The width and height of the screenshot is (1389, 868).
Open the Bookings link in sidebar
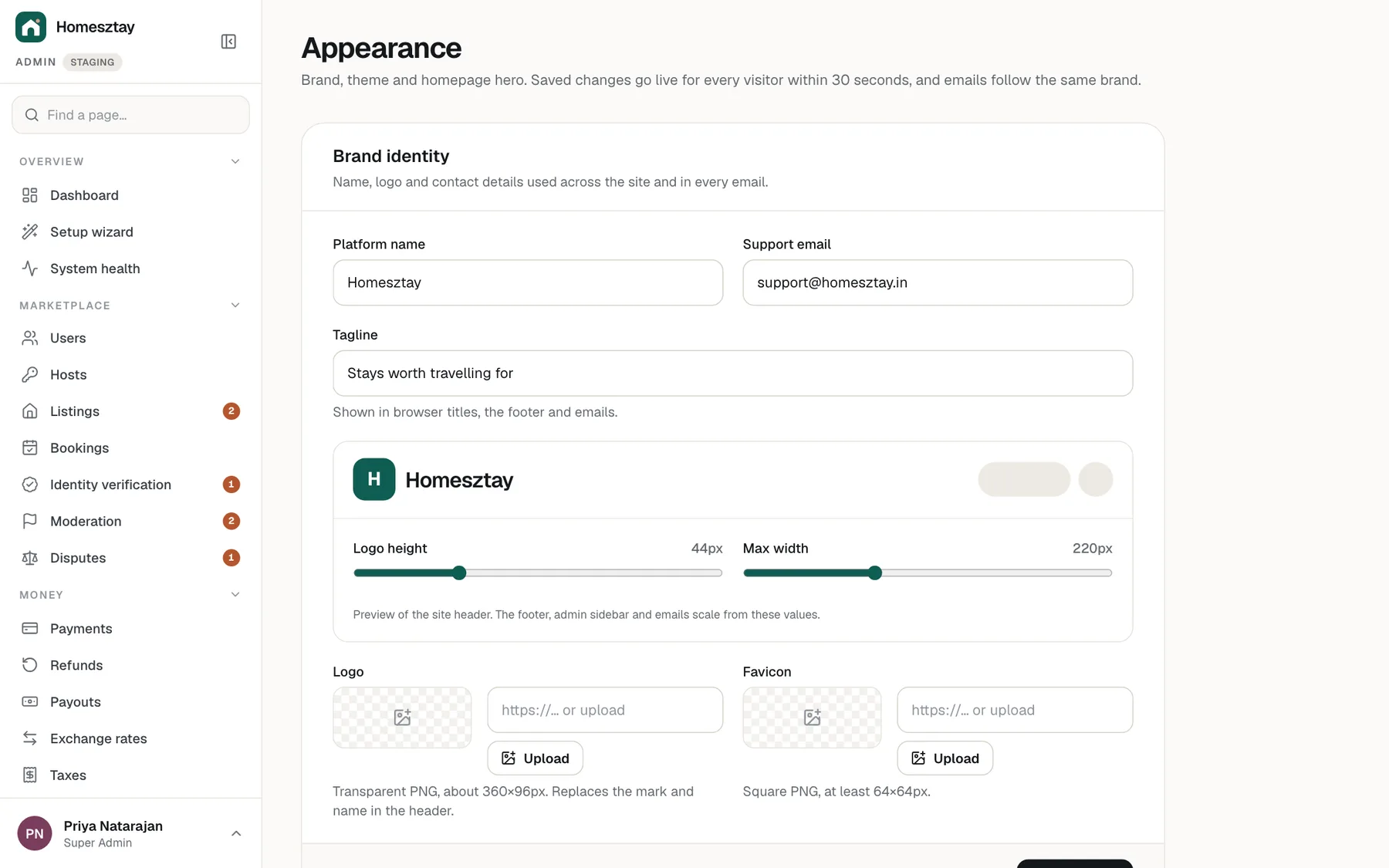130,448
